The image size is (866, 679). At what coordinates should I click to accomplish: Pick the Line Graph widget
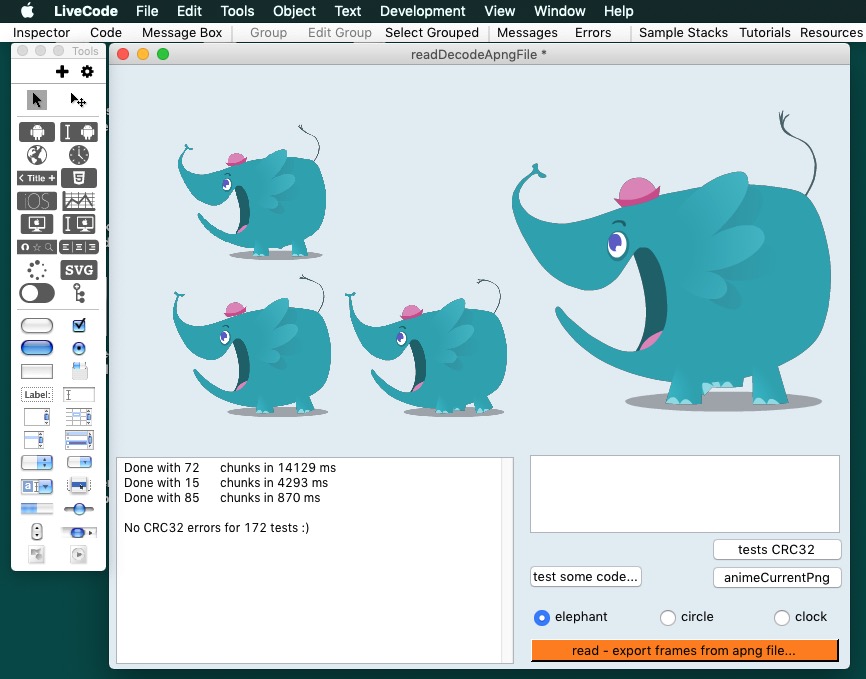coord(79,201)
